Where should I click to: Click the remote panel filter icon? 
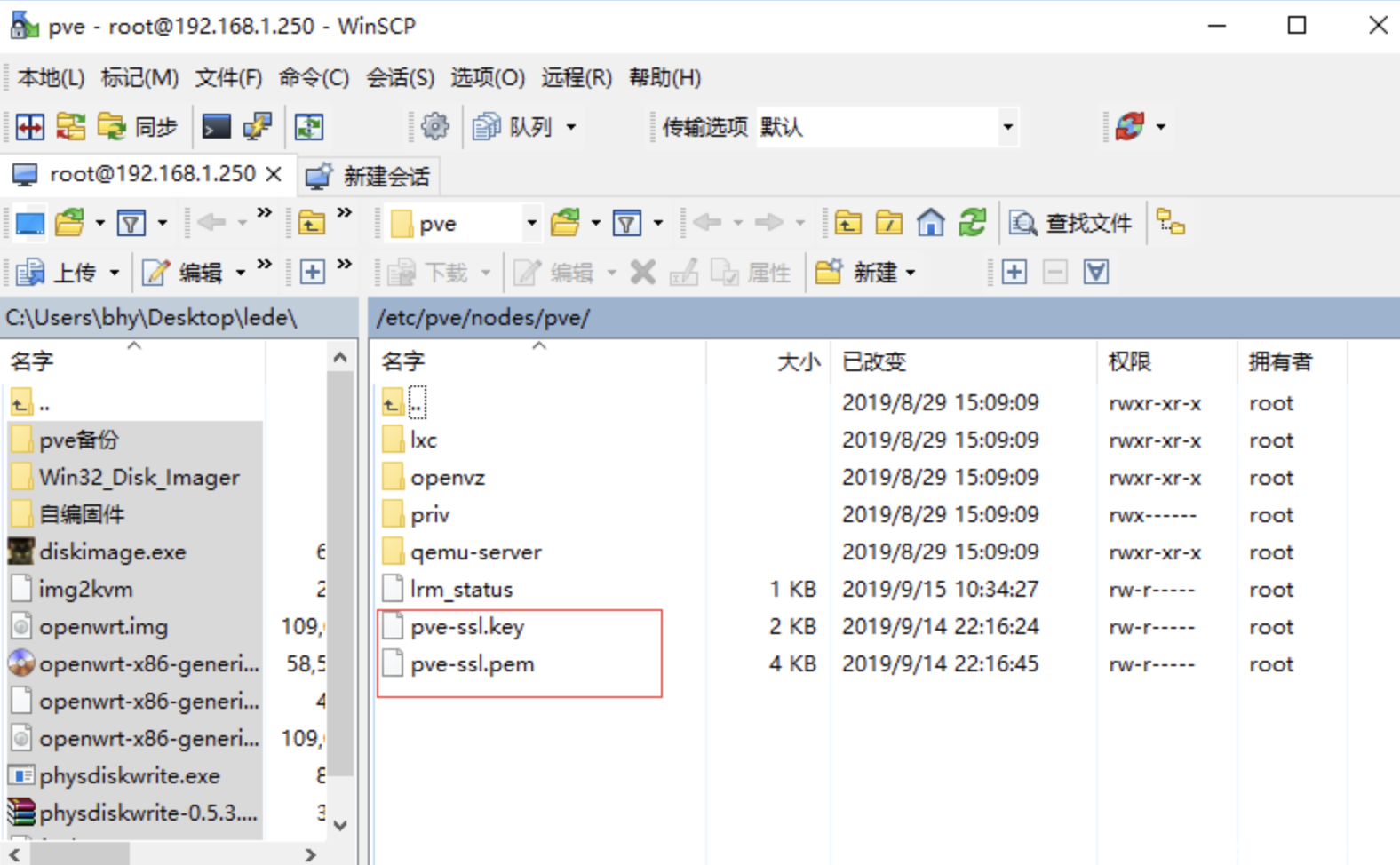[x=628, y=223]
